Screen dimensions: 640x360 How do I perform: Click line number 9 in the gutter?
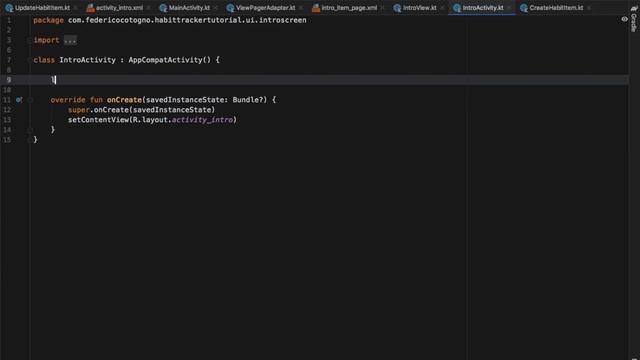tap(9, 80)
